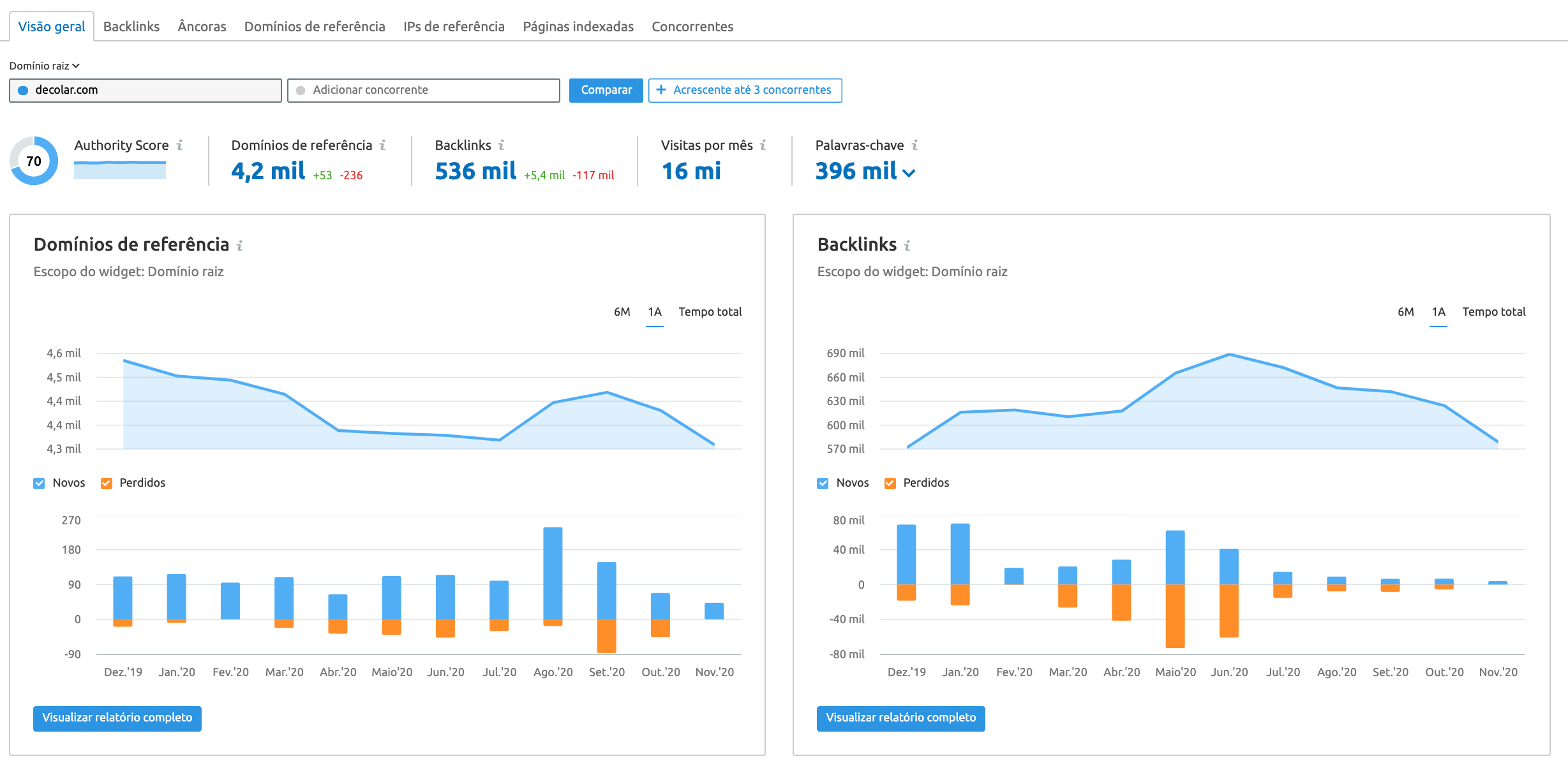Click info icon beside Backlinks metric
The image size is (1568, 768).
pos(502,145)
